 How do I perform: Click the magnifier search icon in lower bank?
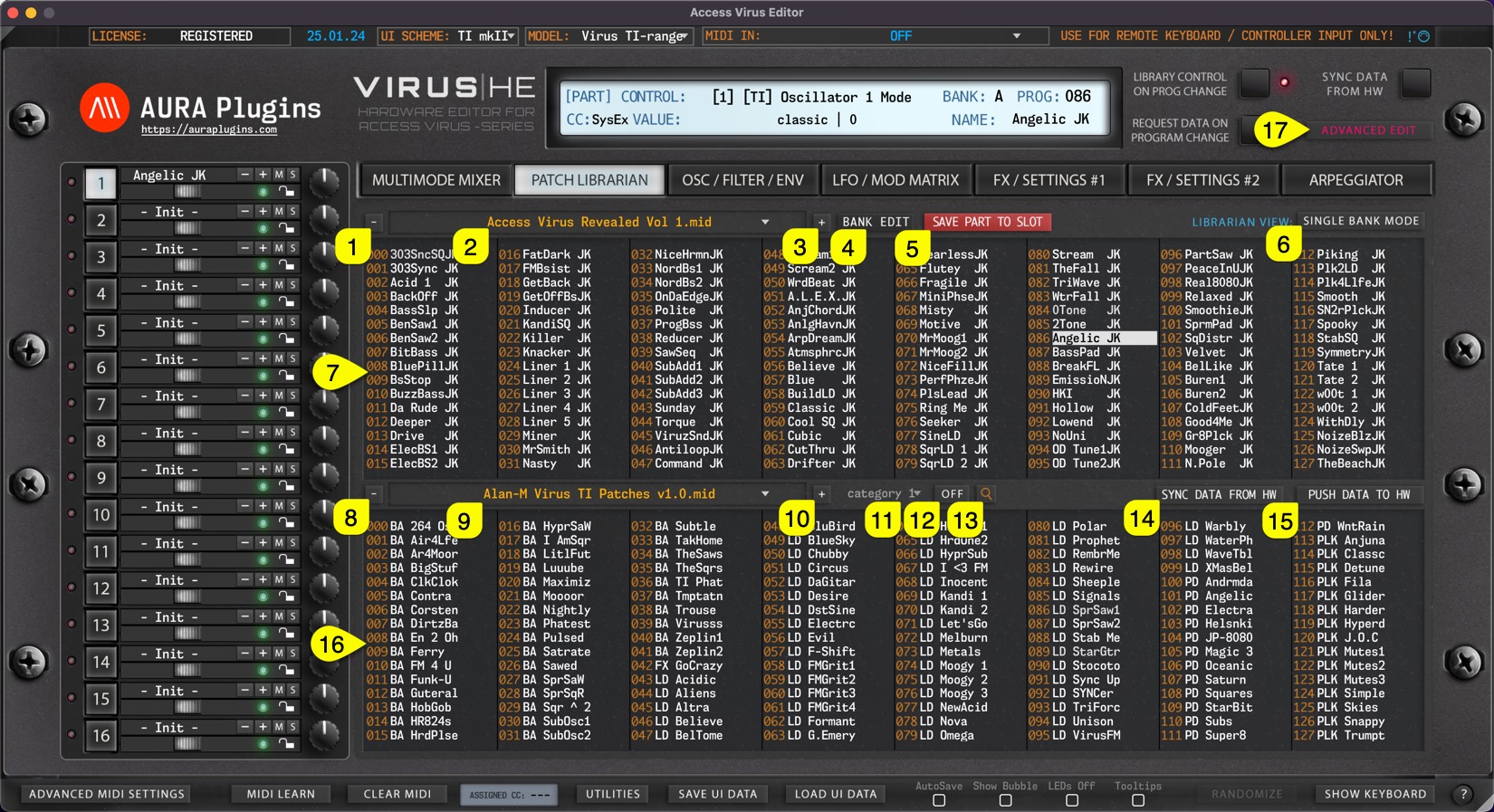tap(986, 494)
